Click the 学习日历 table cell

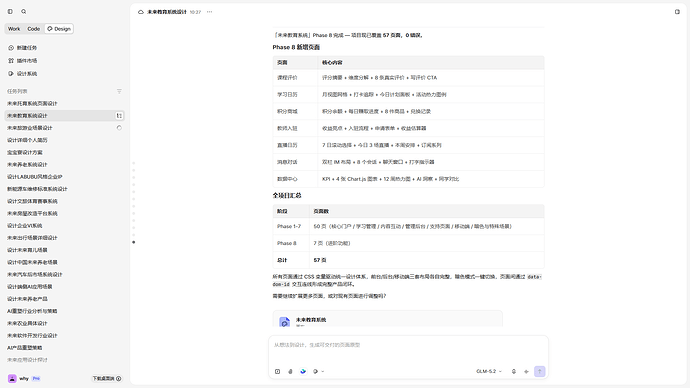tap(295, 95)
